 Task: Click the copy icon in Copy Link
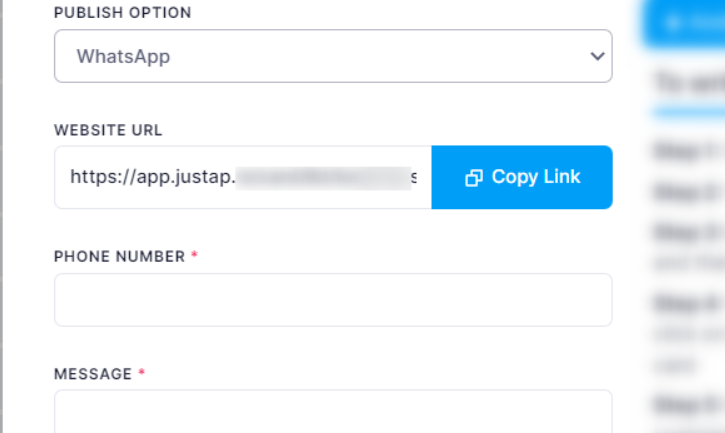click(x=474, y=178)
